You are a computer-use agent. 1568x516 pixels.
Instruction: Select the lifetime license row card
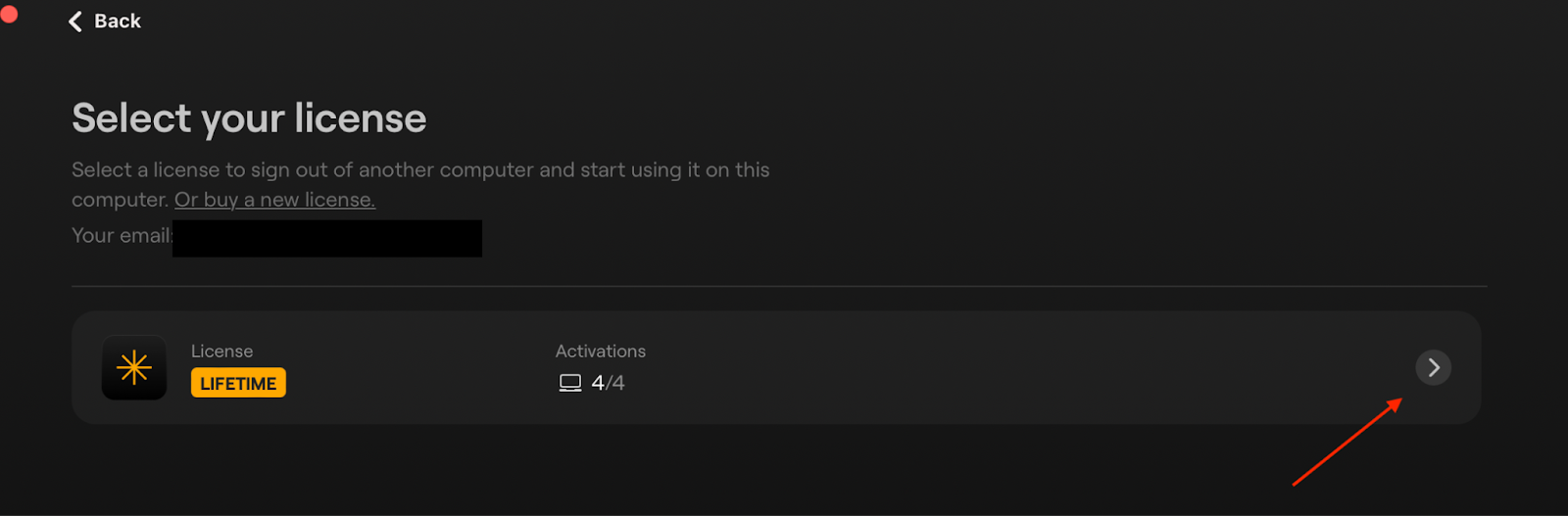click(x=776, y=367)
